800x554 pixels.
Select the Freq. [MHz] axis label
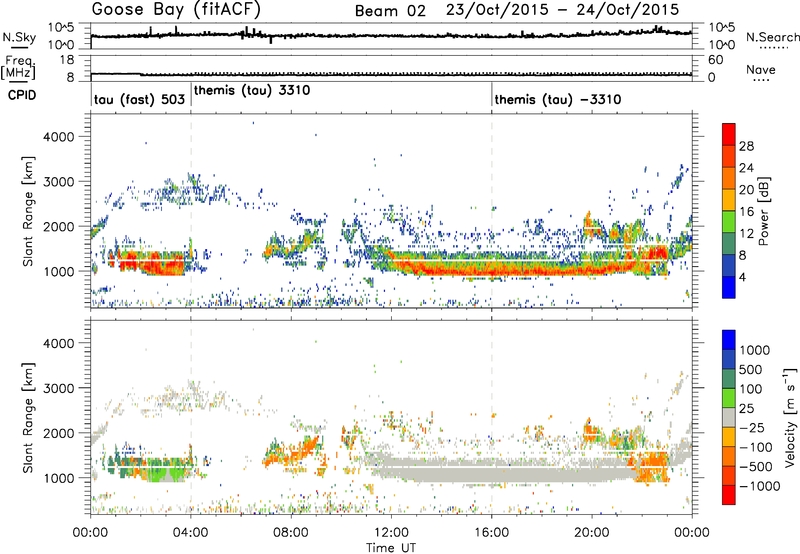pos(19,68)
